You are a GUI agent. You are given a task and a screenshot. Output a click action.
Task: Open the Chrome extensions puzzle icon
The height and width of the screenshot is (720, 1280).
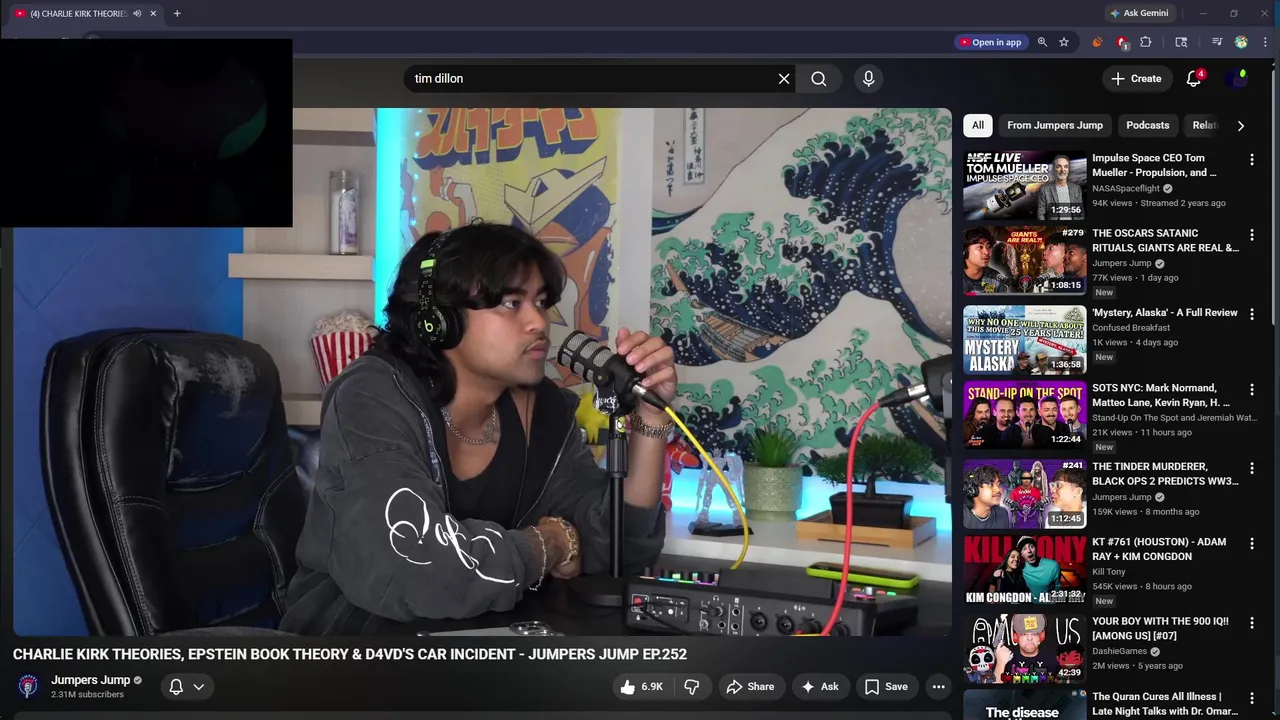pos(1146,42)
